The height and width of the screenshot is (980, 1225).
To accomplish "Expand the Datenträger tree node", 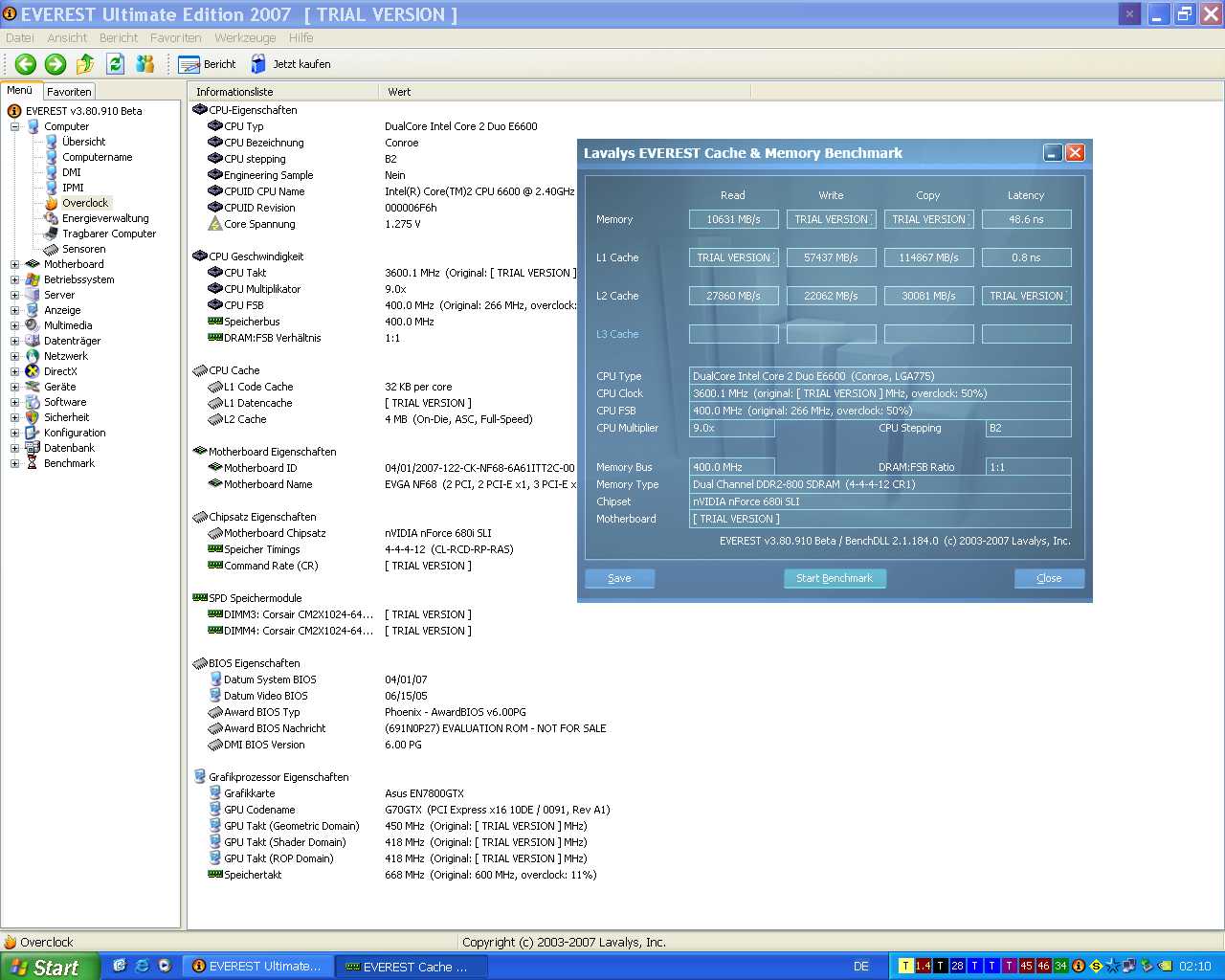I will [x=14, y=341].
